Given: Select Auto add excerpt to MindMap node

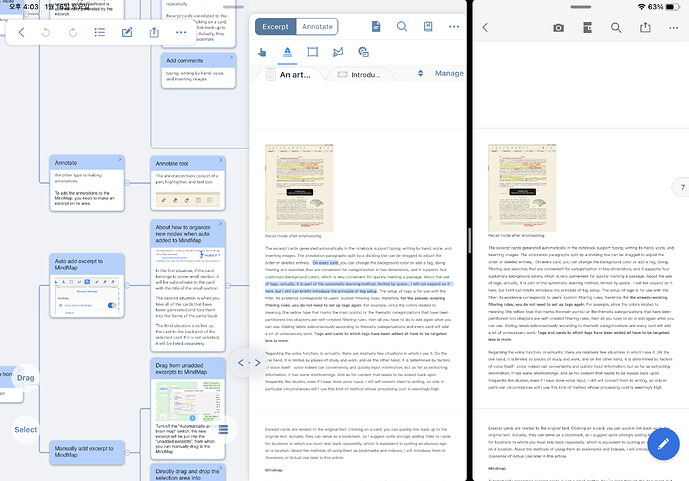Looking at the screenshot, I should (x=87, y=286).
